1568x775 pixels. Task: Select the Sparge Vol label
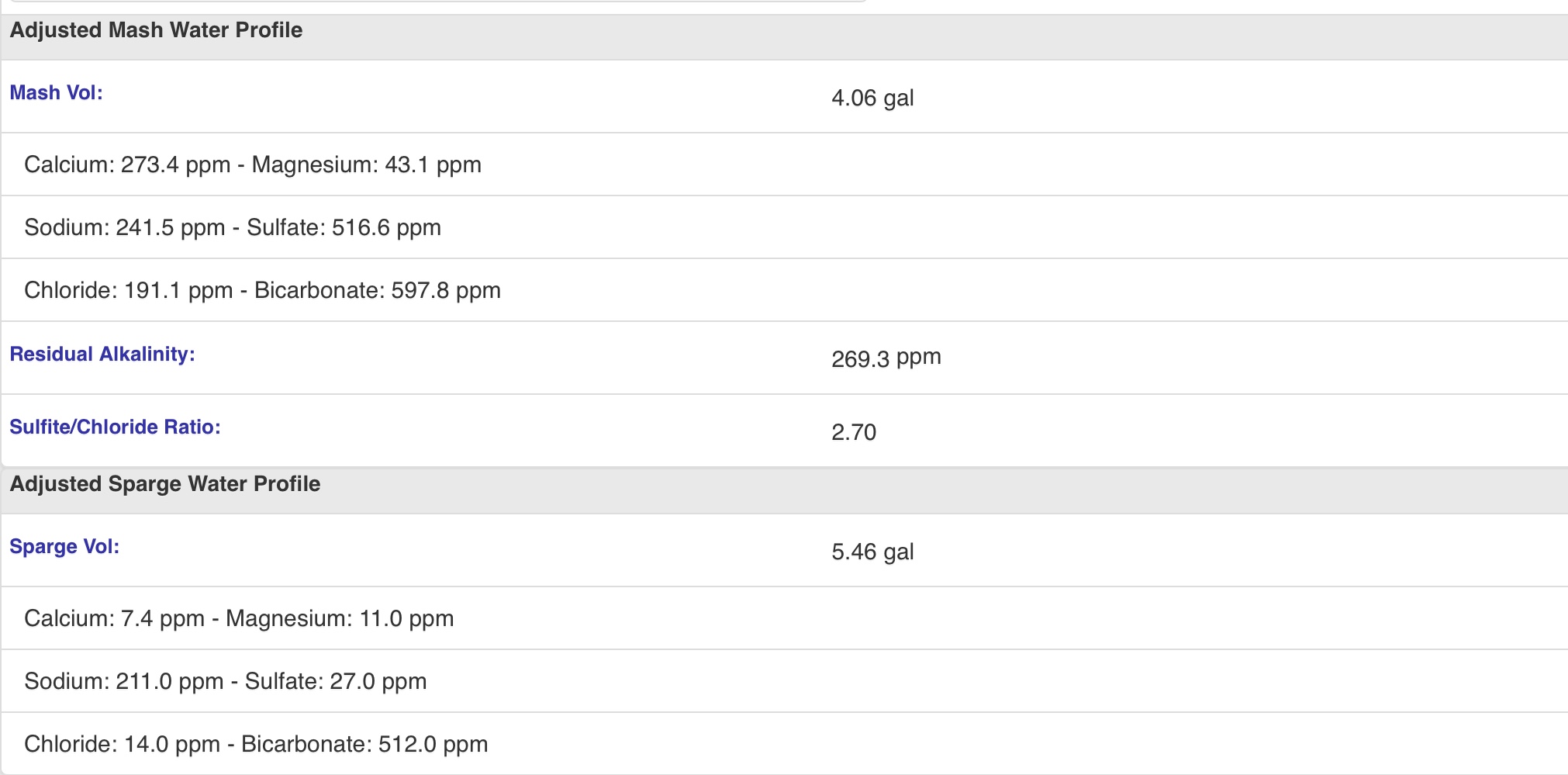pyautogui.click(x=64, y=547)
